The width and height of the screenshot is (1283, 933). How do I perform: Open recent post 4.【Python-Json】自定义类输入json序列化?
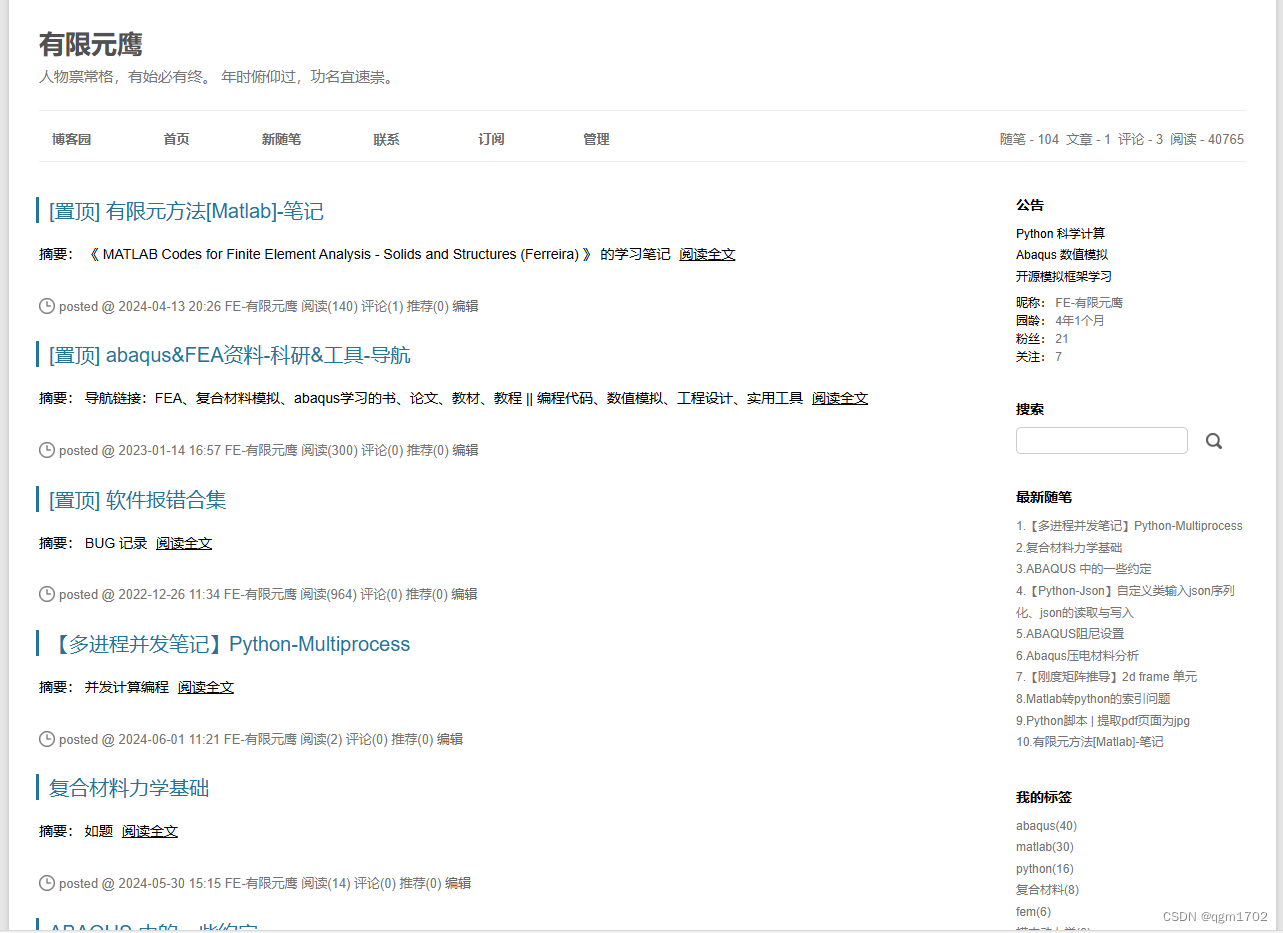(1125, 602)
